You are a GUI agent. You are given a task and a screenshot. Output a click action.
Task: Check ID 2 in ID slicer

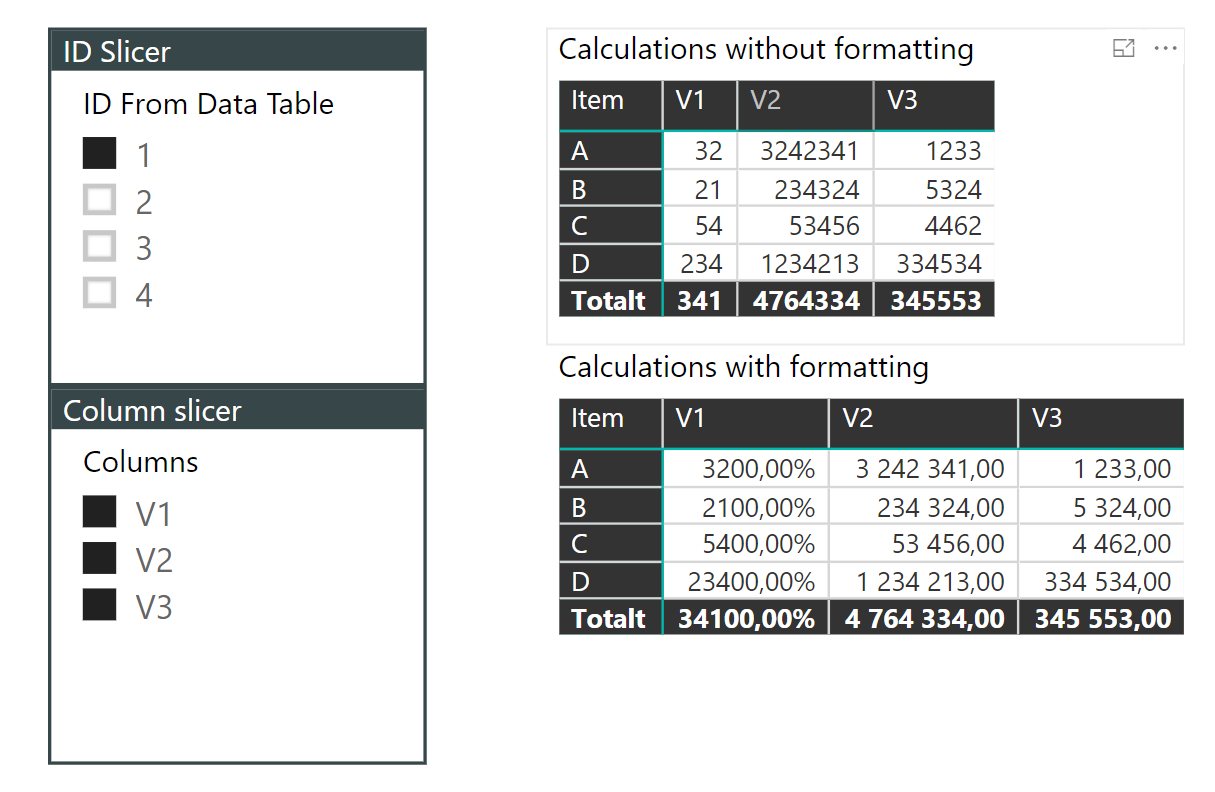(x=100, y=200)
